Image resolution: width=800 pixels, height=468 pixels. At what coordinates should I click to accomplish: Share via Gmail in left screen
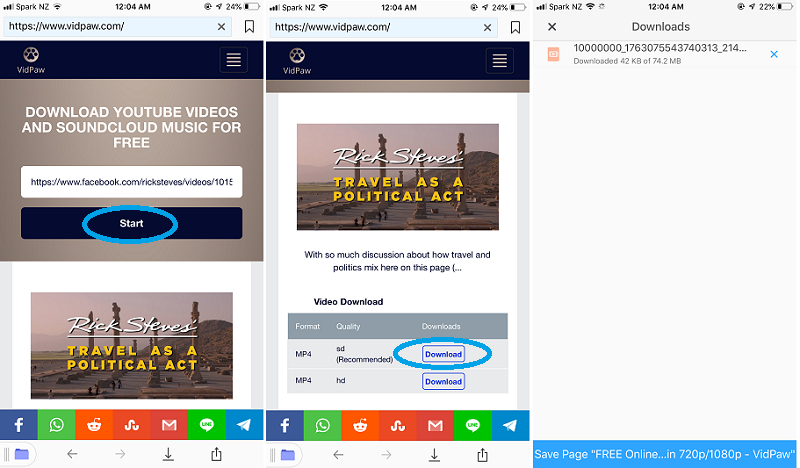[169, 425]
